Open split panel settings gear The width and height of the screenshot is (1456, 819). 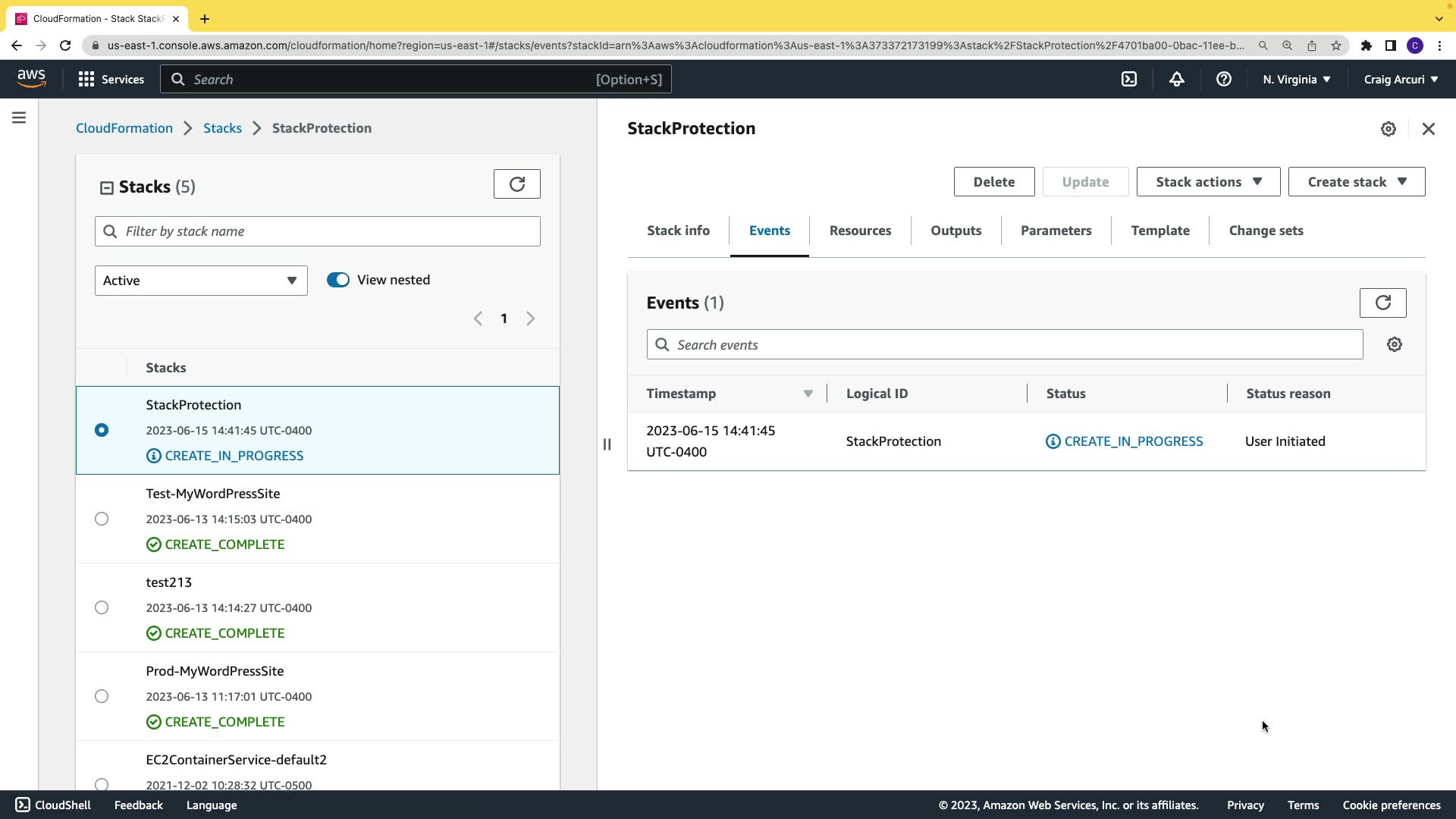point(1388,129)
